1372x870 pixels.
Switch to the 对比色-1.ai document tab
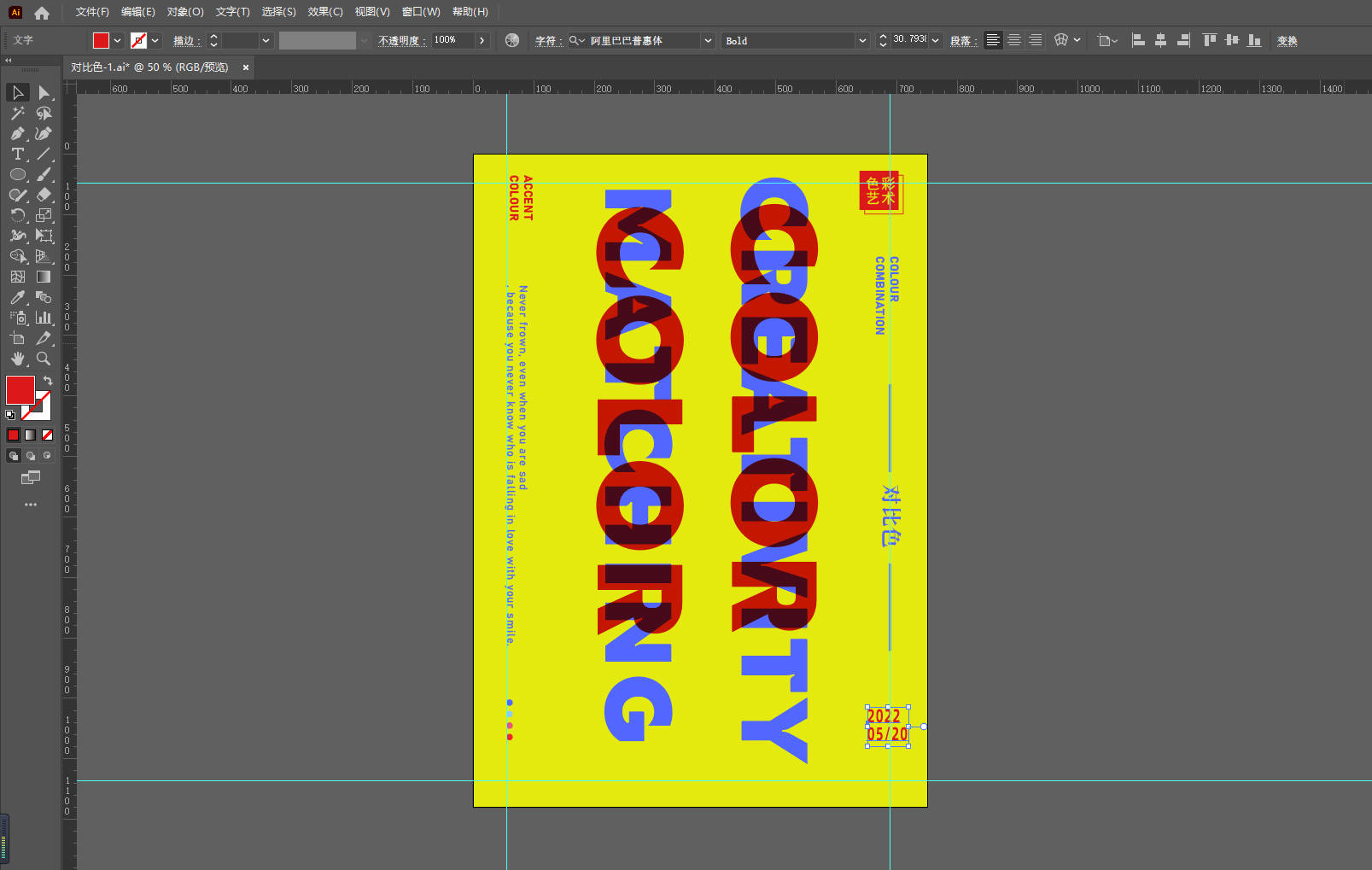click(x=150, y=67)
